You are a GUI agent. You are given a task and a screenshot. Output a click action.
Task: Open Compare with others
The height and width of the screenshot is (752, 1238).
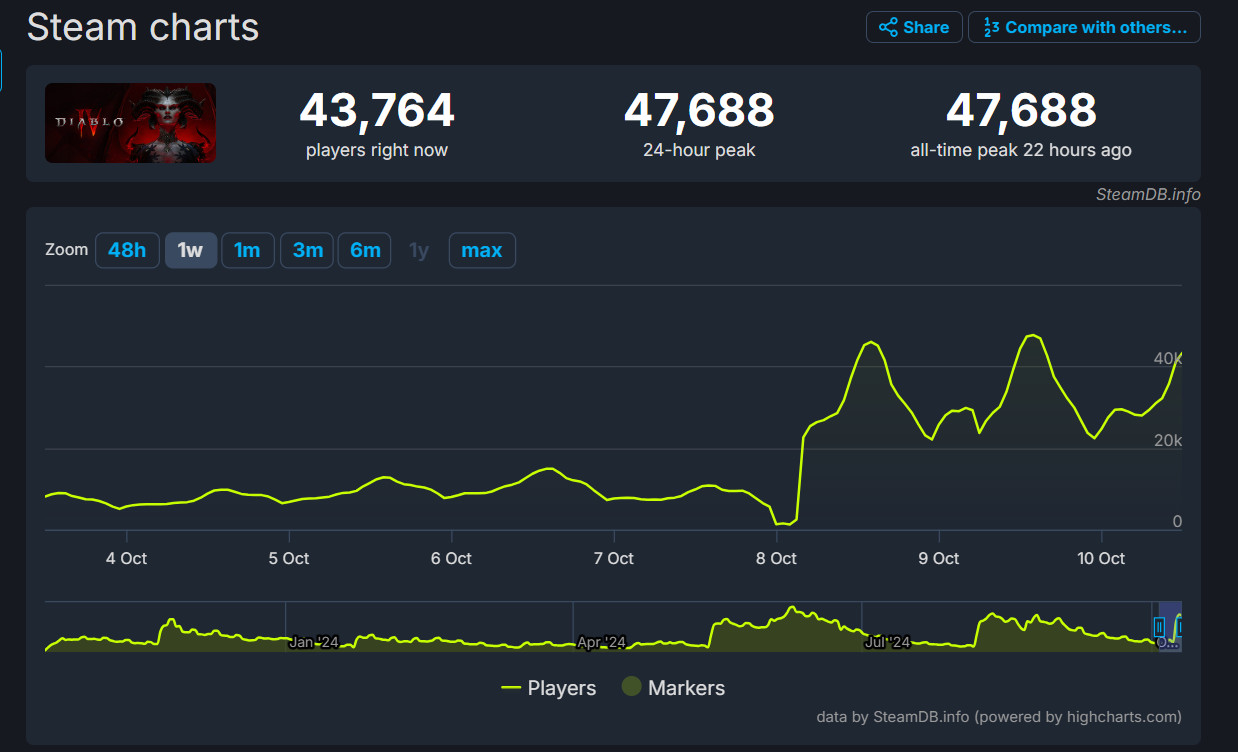pos(1084,27)
